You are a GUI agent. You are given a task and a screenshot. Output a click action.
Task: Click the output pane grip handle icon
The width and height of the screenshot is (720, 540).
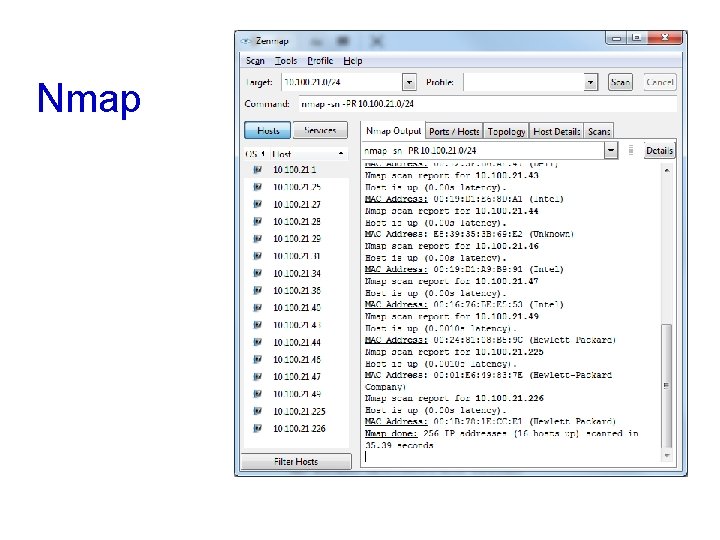[631, 150]
